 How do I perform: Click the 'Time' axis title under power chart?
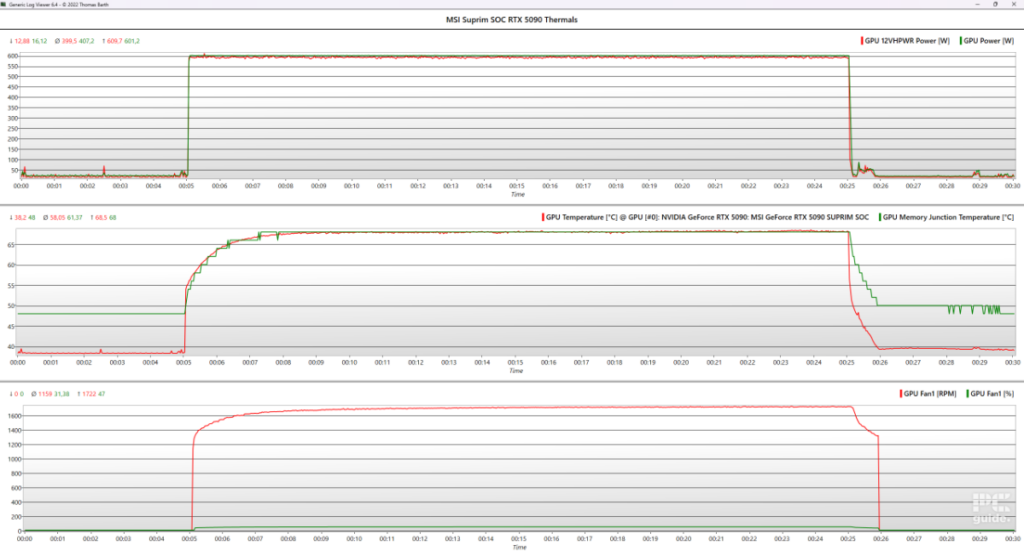517,194
